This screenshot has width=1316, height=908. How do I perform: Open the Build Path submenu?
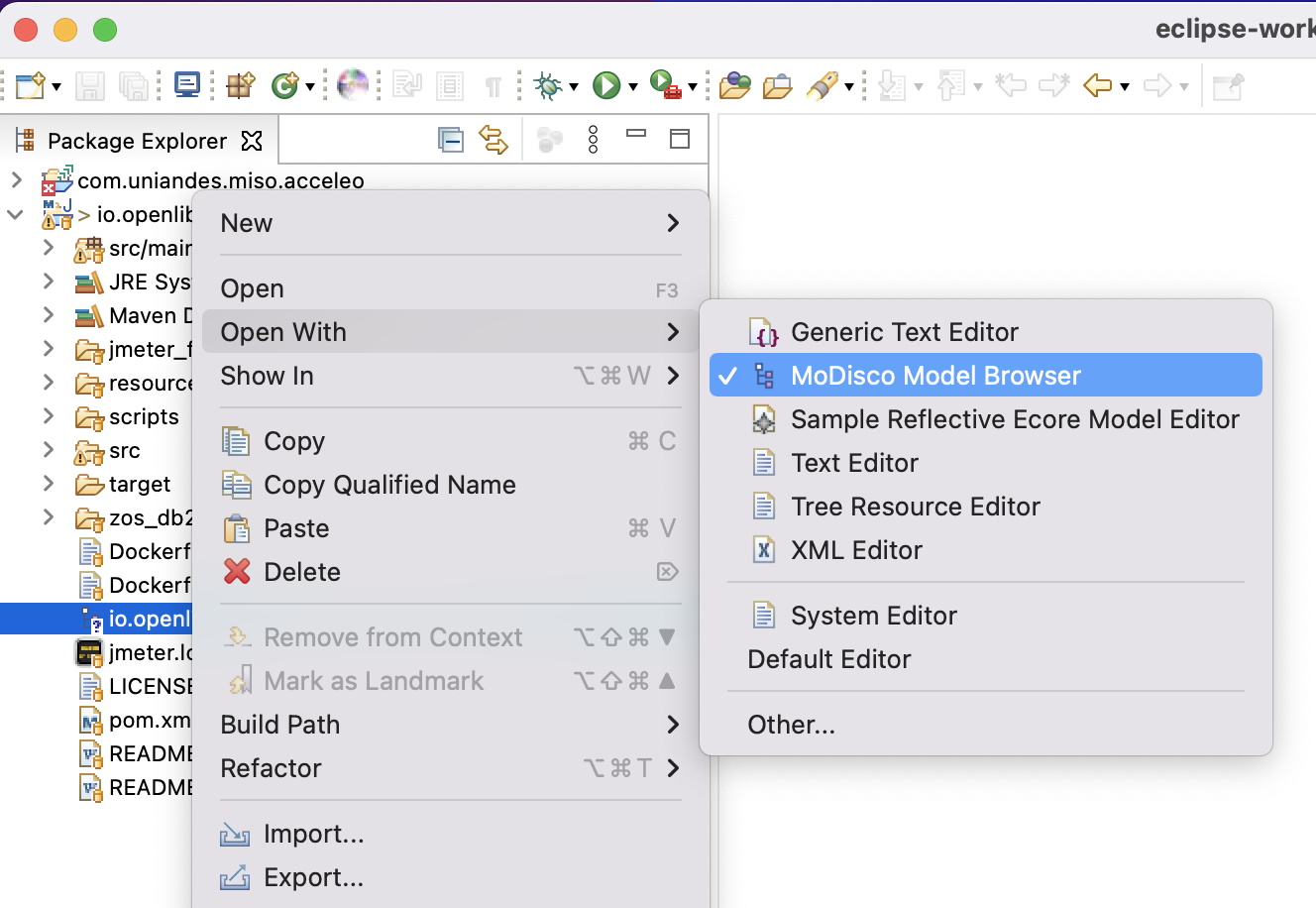(x=450, y=725)
